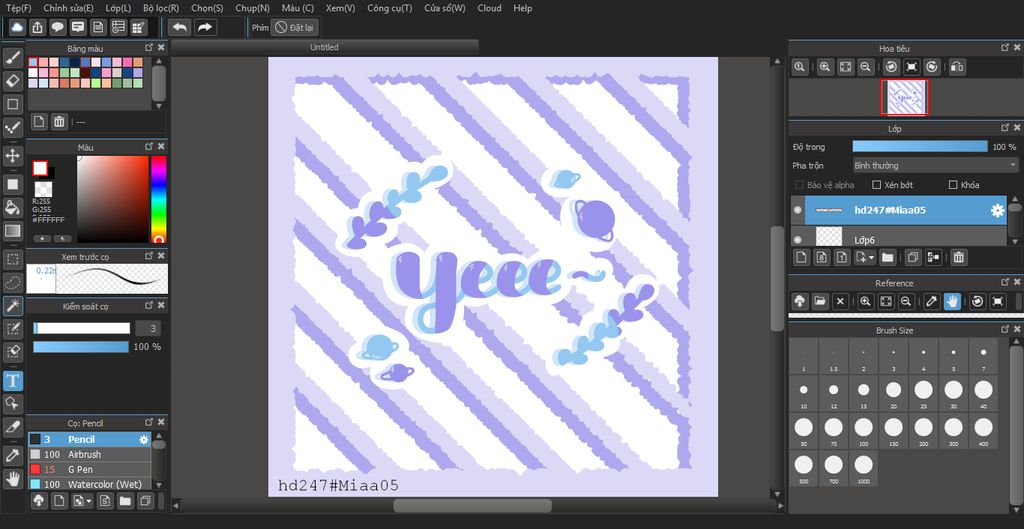Image resolution: width=1024 pixels, height=529 pixels.
Task: Add a new layer in Lớp panel
Action: (x=801, y=257)
